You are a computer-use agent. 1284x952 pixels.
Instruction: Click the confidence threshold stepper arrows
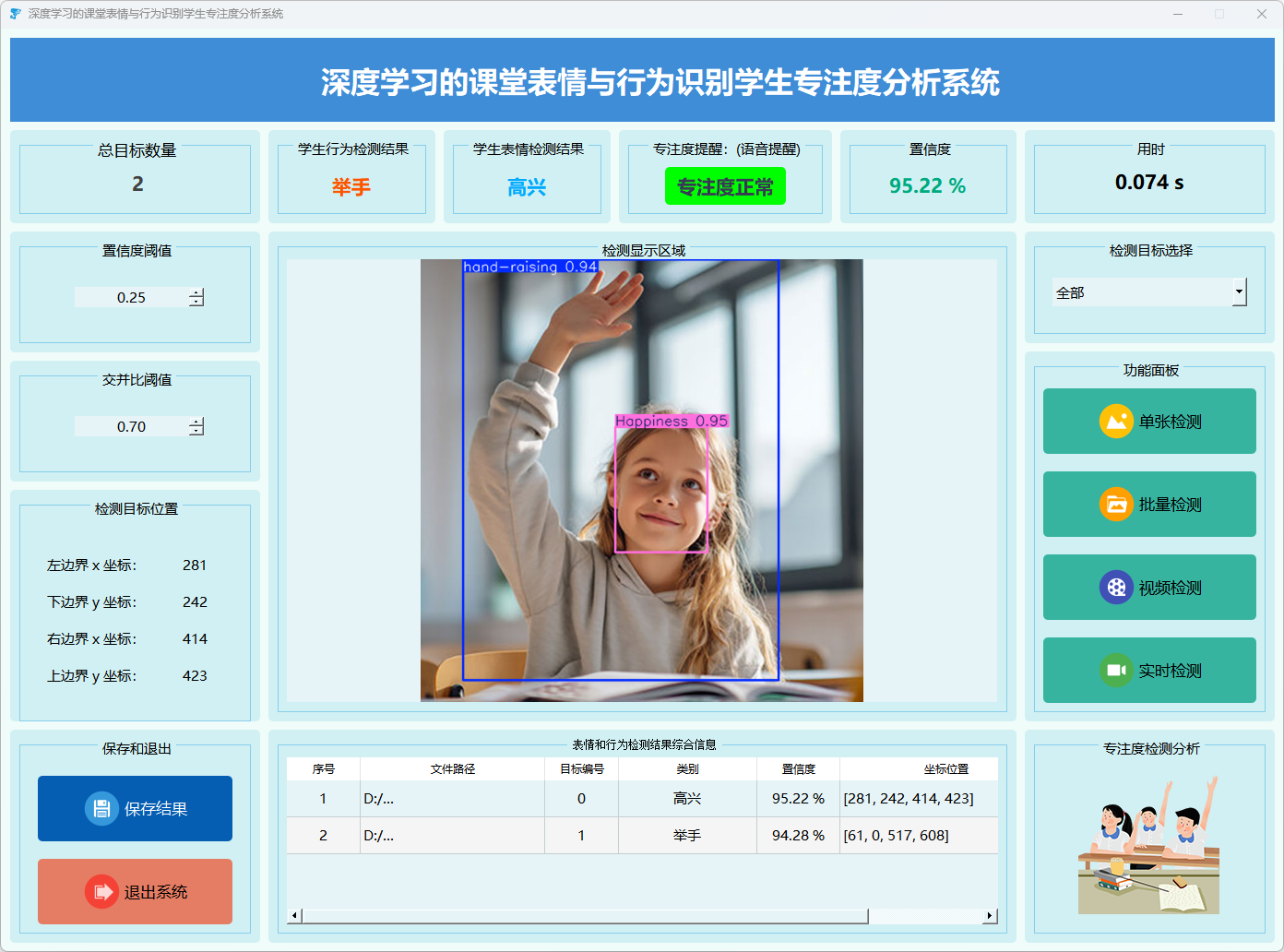click(196, 297)
